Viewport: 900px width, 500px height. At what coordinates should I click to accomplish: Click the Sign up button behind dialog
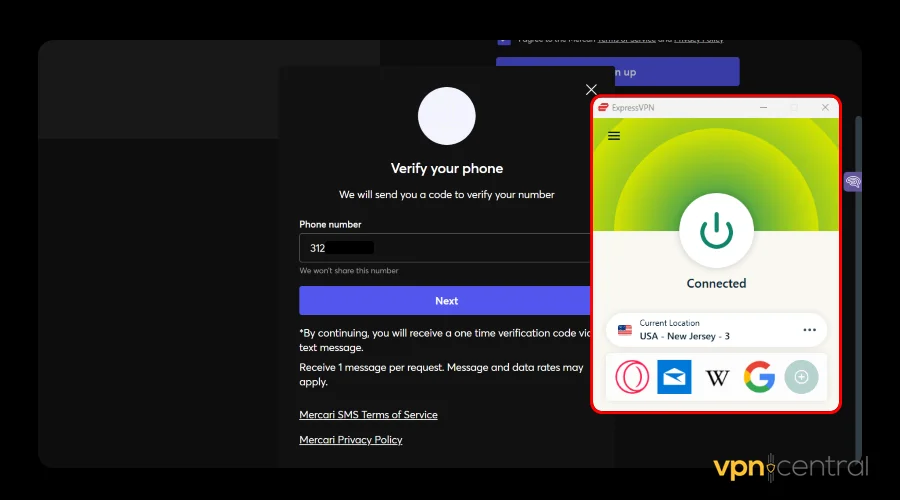pos(618,72)
